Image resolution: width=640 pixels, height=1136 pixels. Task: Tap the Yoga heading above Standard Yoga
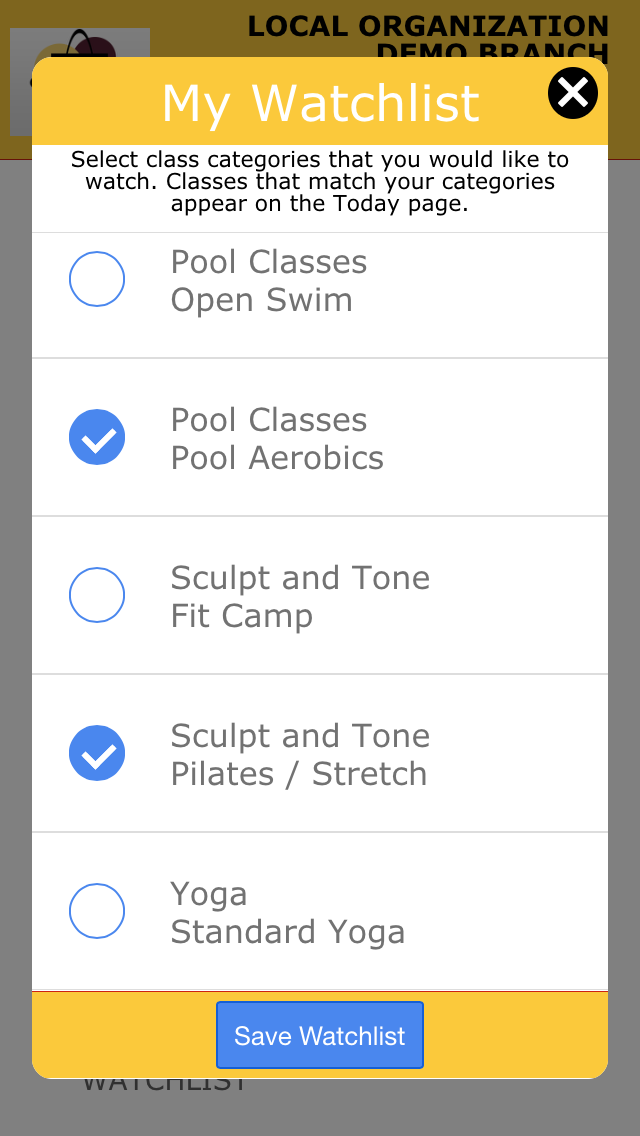(x=209, y=894)
